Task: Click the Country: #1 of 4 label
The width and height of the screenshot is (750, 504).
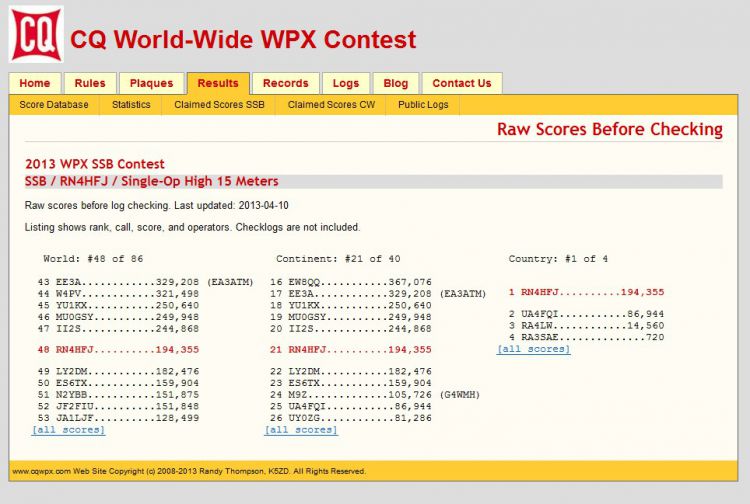Action: tap(558, 259)
